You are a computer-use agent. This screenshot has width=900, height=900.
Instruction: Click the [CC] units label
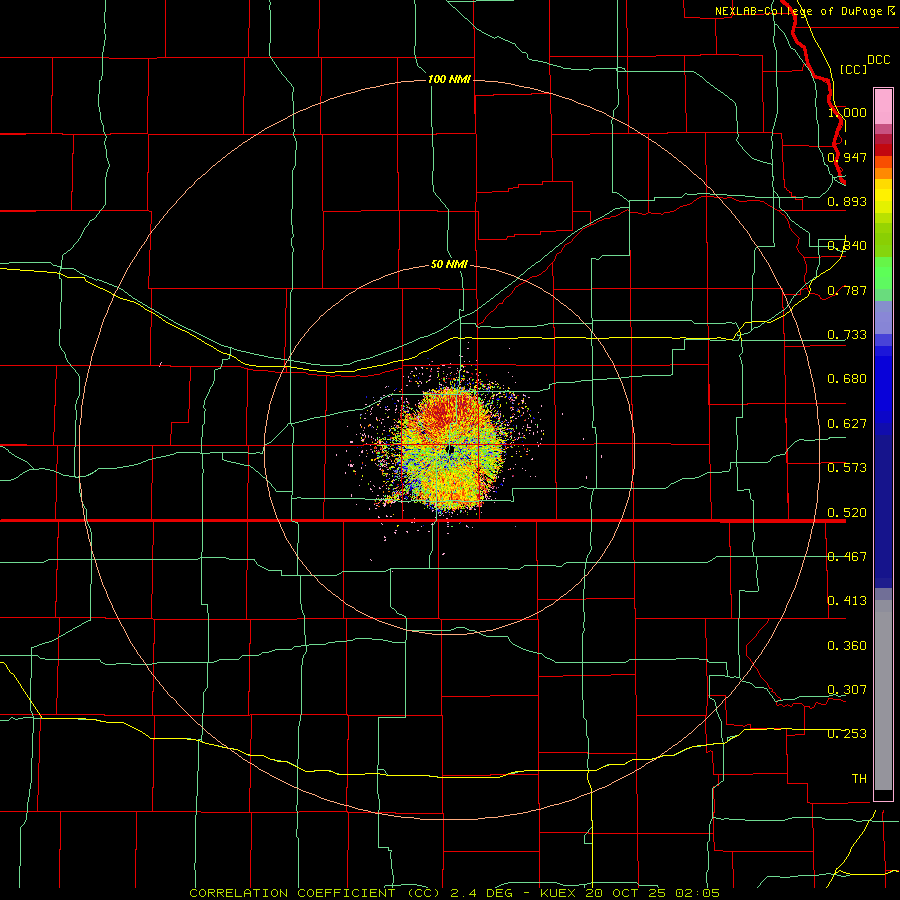click(x=853, y=69)
